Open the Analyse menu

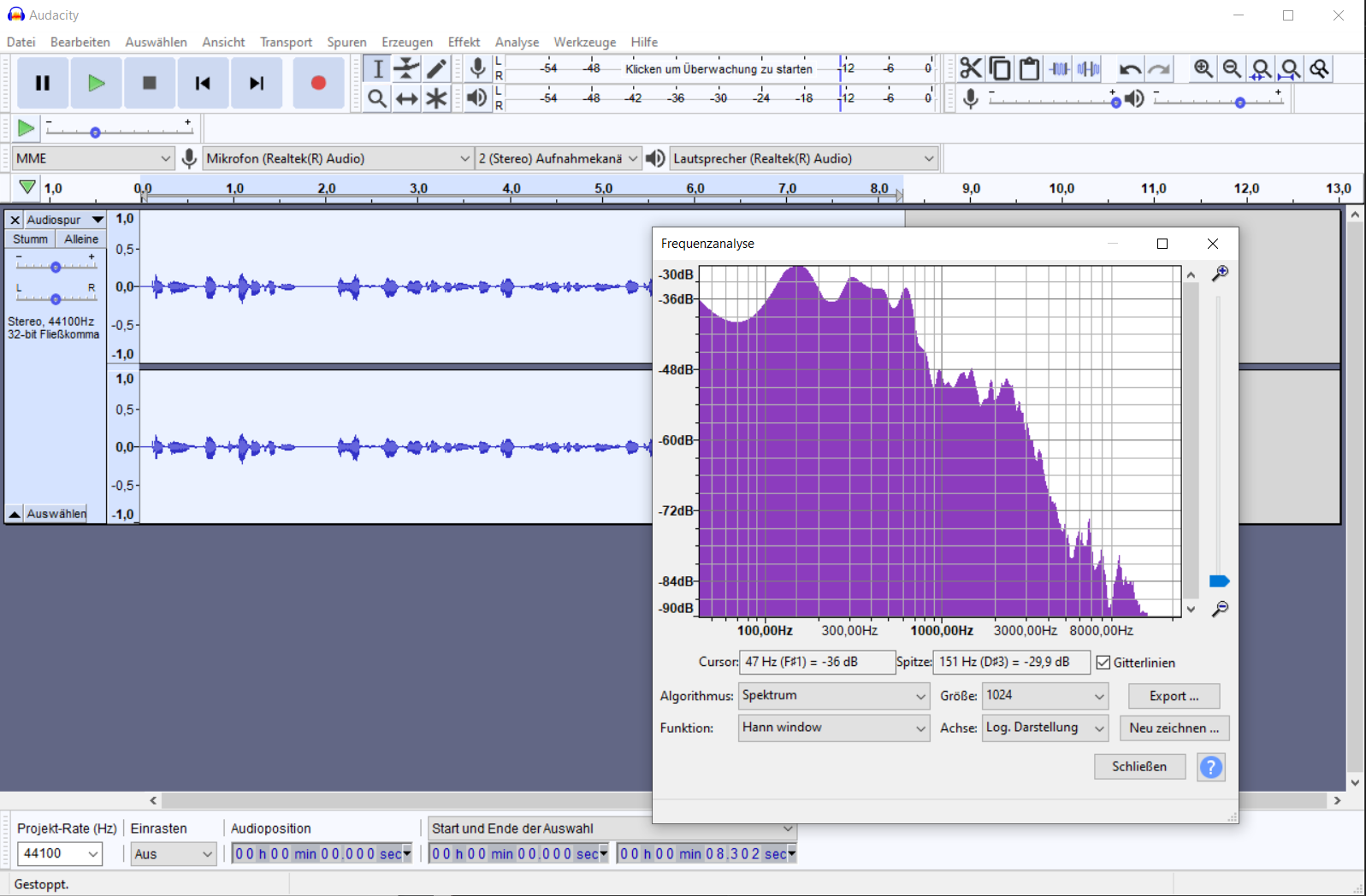[x=517, y=42]
